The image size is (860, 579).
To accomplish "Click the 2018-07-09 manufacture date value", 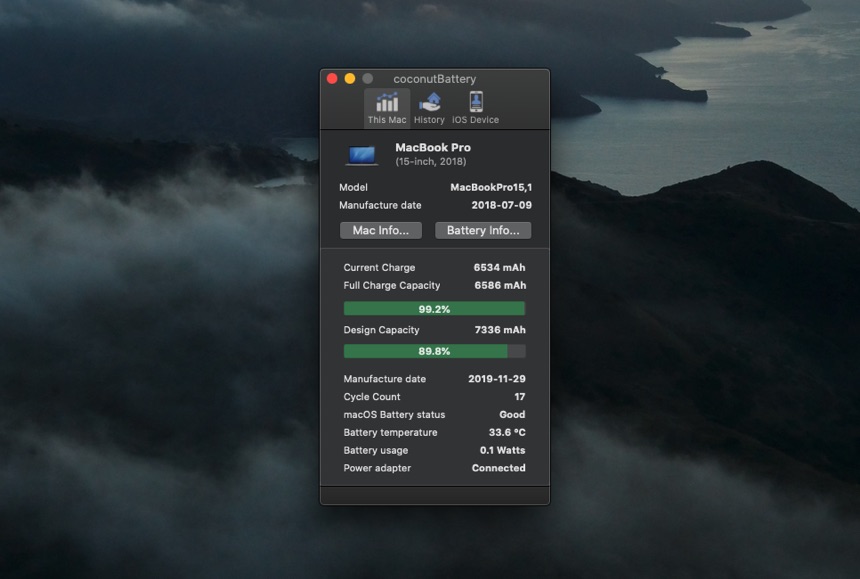I will click(x=501, y=205).
